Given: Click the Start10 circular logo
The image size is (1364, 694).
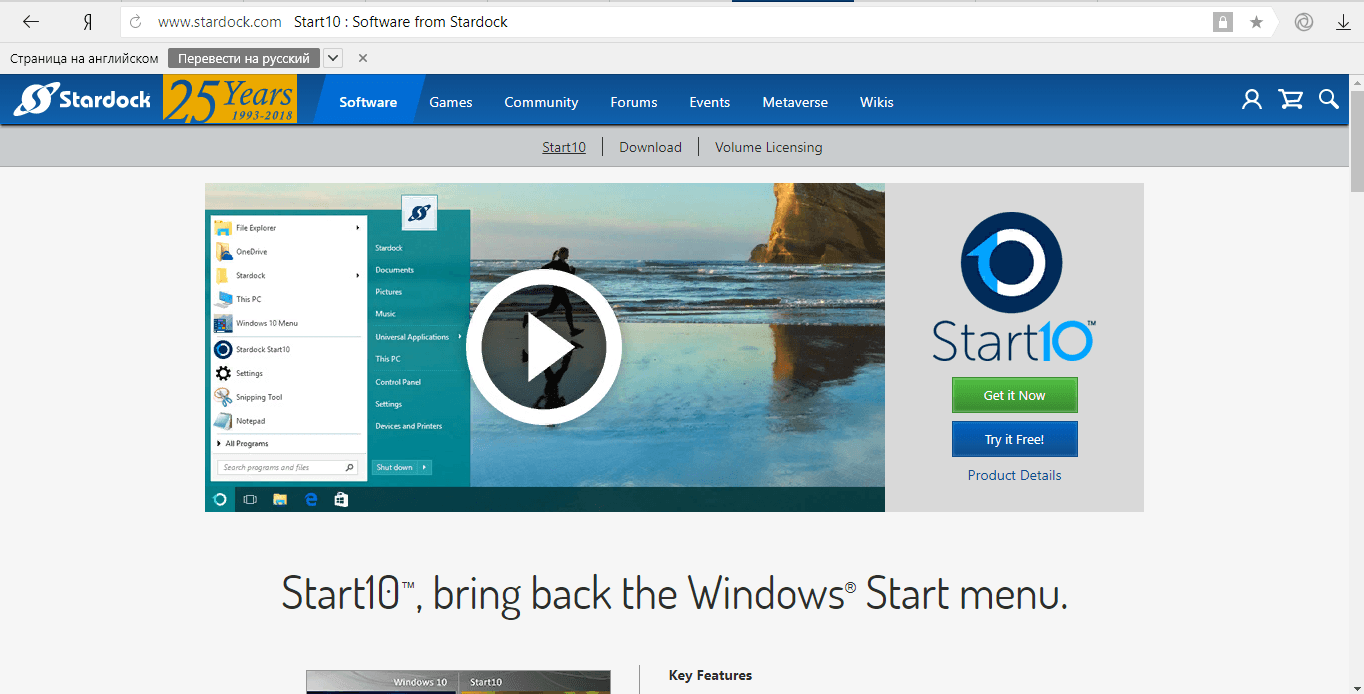Looking at the screenshot, I should pos(1012,262).
